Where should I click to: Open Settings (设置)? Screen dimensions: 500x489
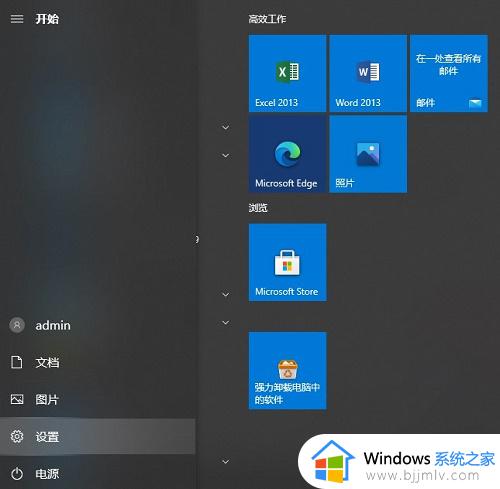click(x=97, y=436)
